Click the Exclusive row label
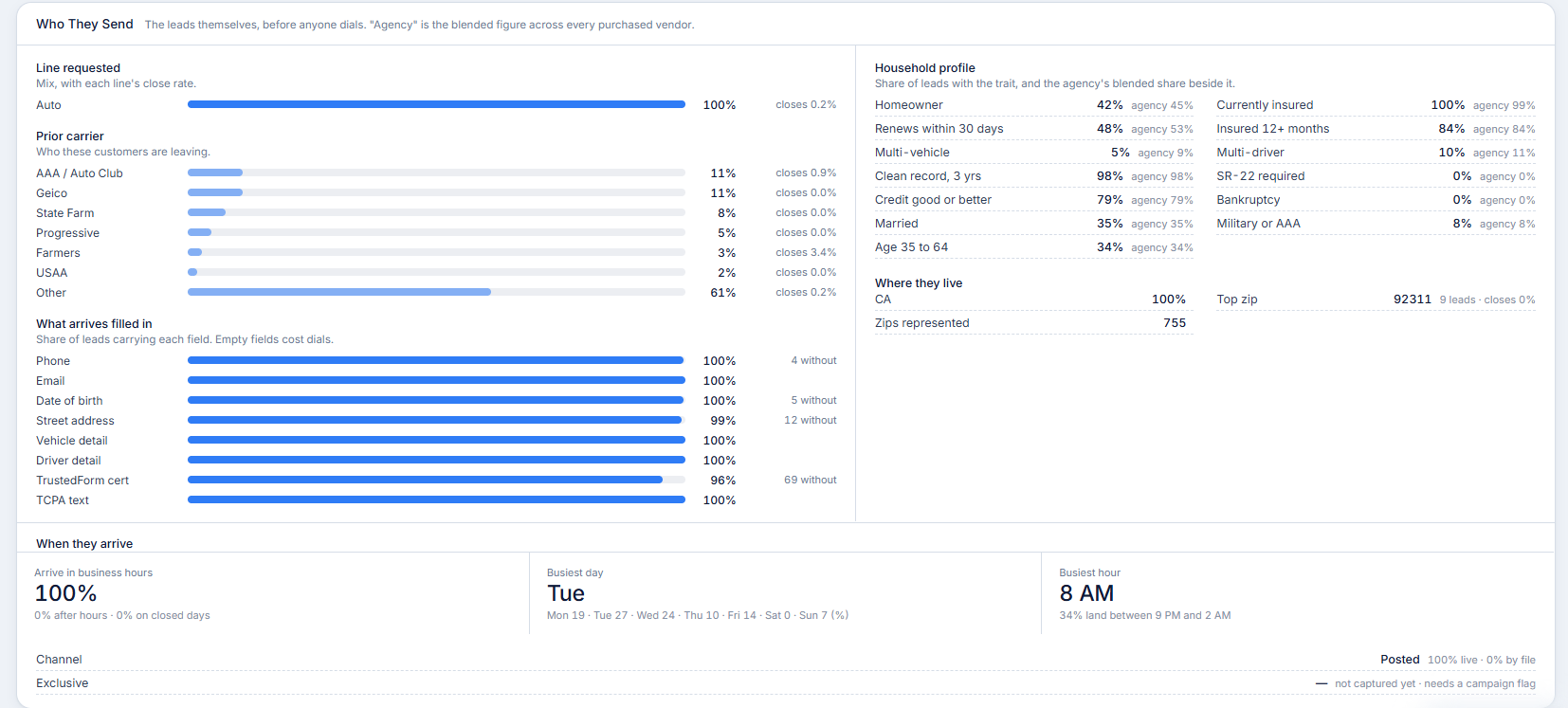Screen dimensions: 1568x708 pyautogui.click(x=63, y=683)
